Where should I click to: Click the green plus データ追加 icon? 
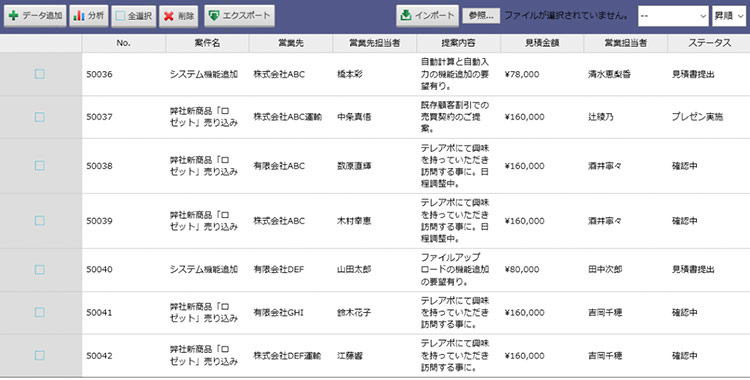pos(14,16)
